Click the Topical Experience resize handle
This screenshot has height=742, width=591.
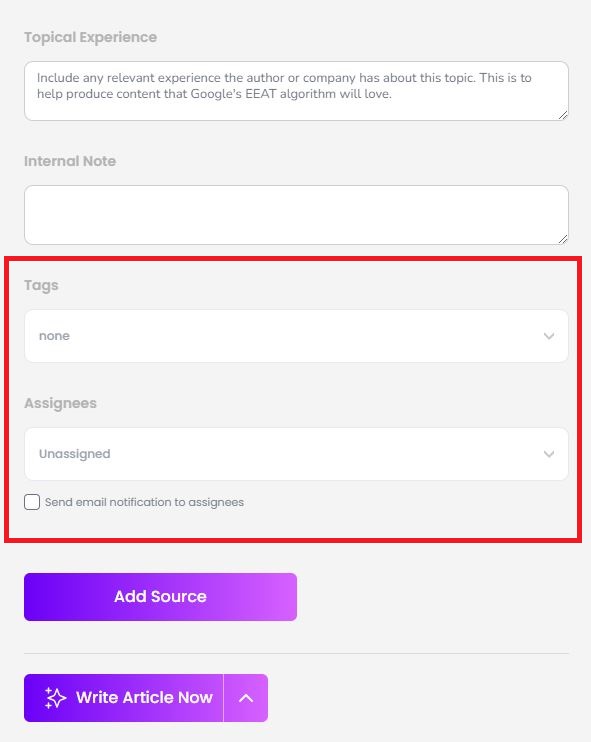[563, 115]
